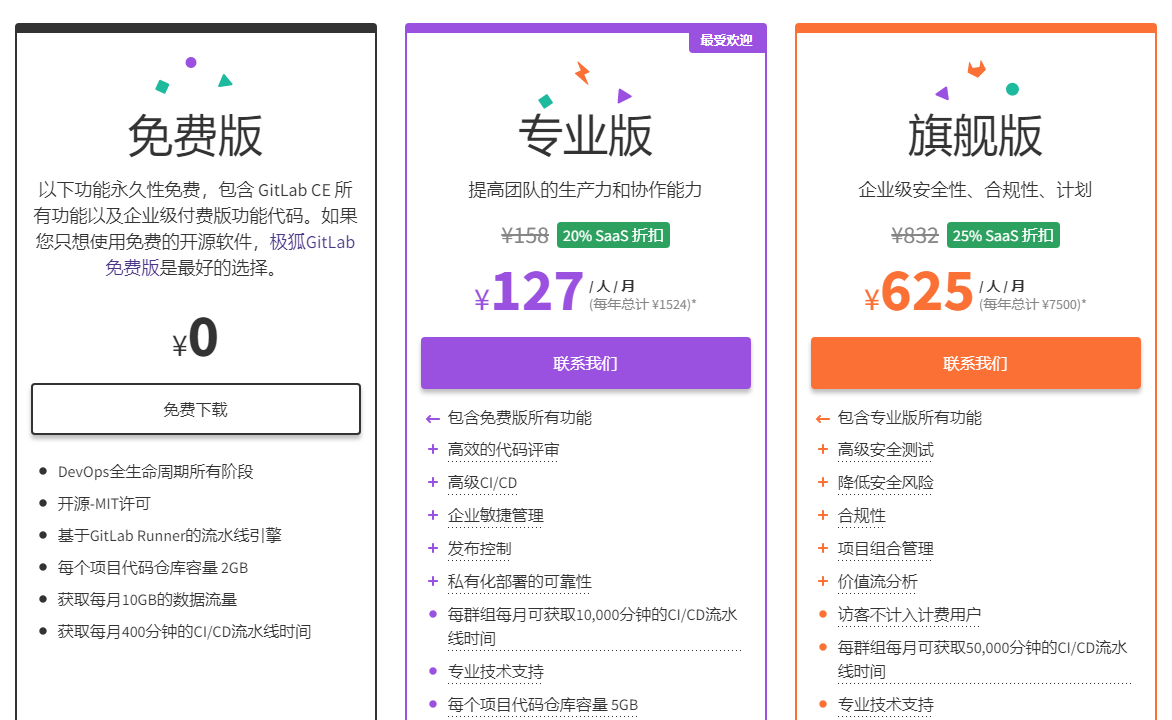The image size is (1172, 720).
Task: Open the 项目组合管理 feature link
Action: [x=885, y=549]
